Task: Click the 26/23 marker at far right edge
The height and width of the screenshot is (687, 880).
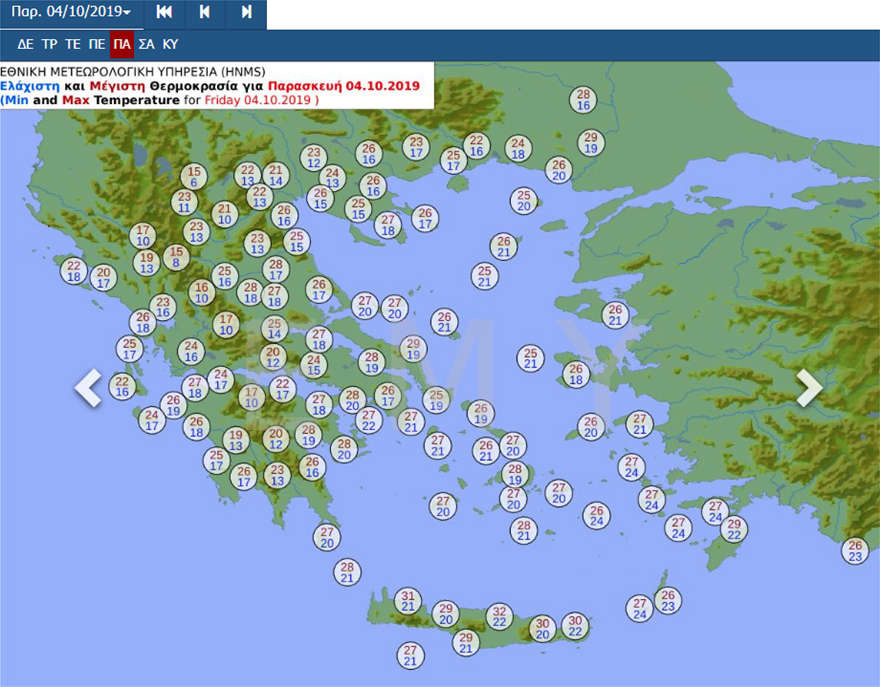Action: 855,551
